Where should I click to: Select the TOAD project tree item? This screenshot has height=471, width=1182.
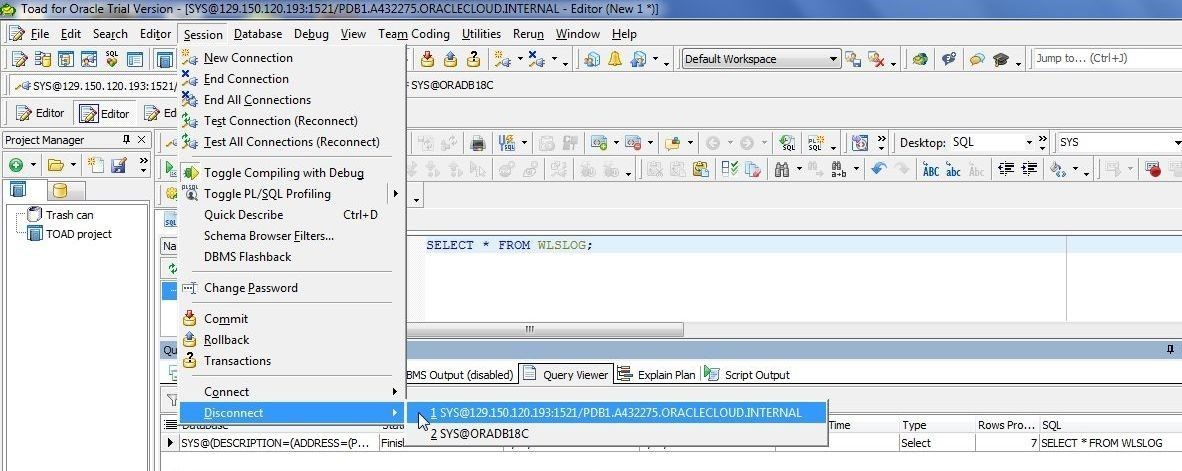click(x=78, y=234)
